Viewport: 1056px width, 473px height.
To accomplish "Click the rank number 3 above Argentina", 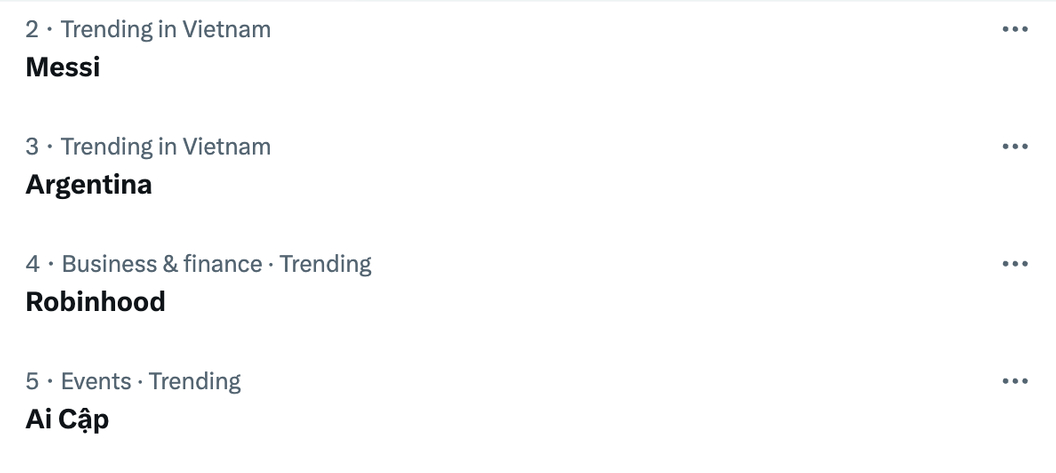I will pyautogui.click(x=32, y=147).
